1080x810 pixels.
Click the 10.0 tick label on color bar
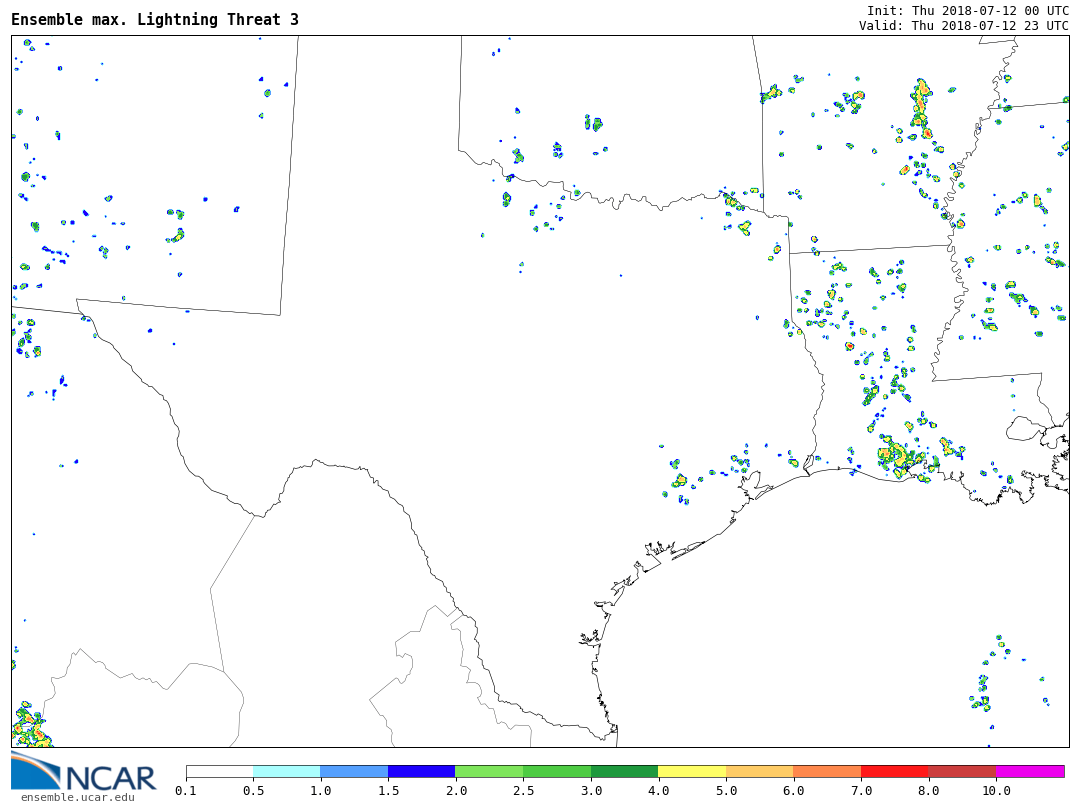tap(996, 791)
